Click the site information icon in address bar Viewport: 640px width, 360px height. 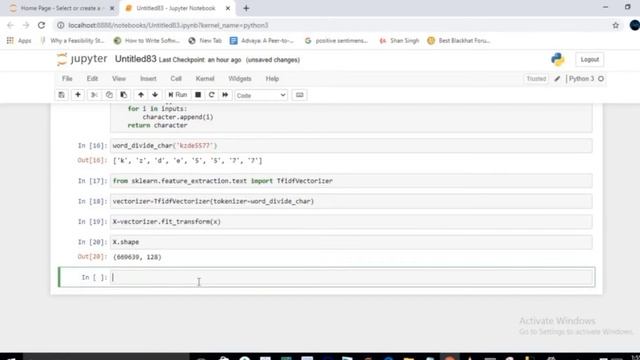60,25
